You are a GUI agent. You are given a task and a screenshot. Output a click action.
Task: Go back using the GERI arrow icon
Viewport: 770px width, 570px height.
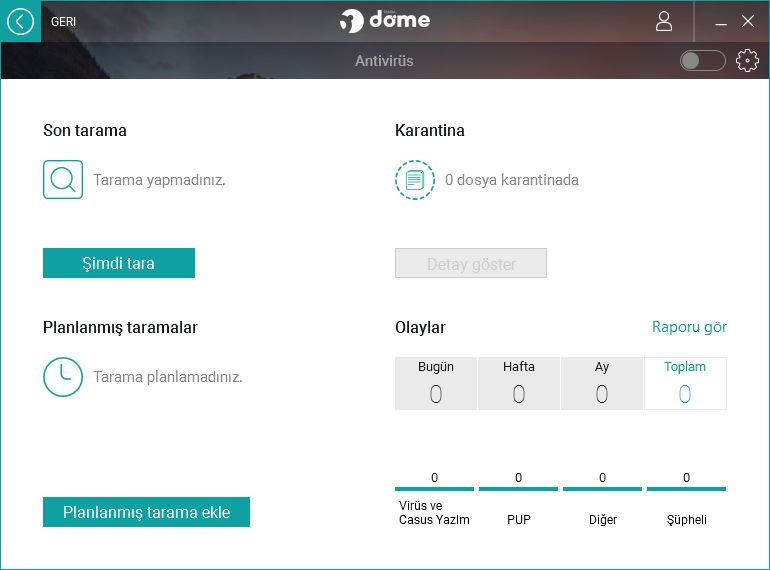pyautogui.click(x=20, y=22)
